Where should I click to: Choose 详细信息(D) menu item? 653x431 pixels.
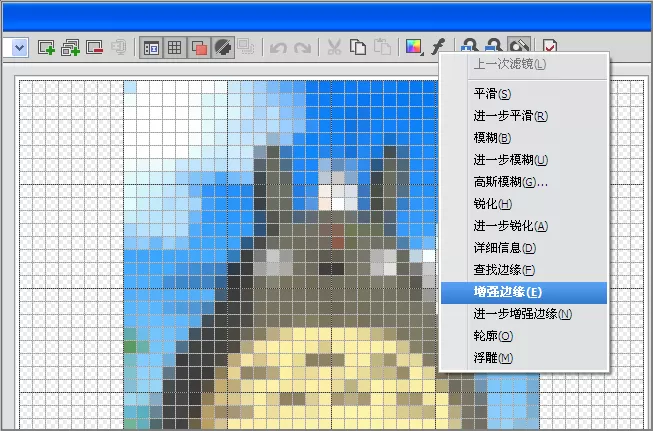(524, 248)
